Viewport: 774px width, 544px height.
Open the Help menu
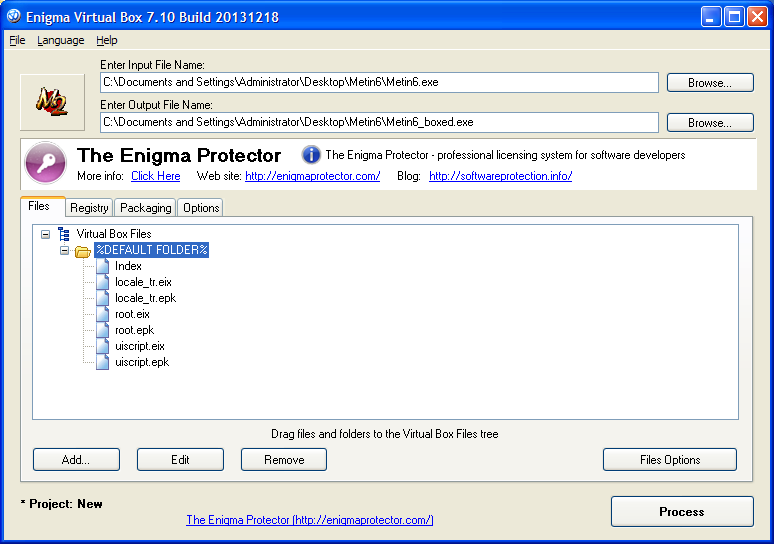click(107, 40)
